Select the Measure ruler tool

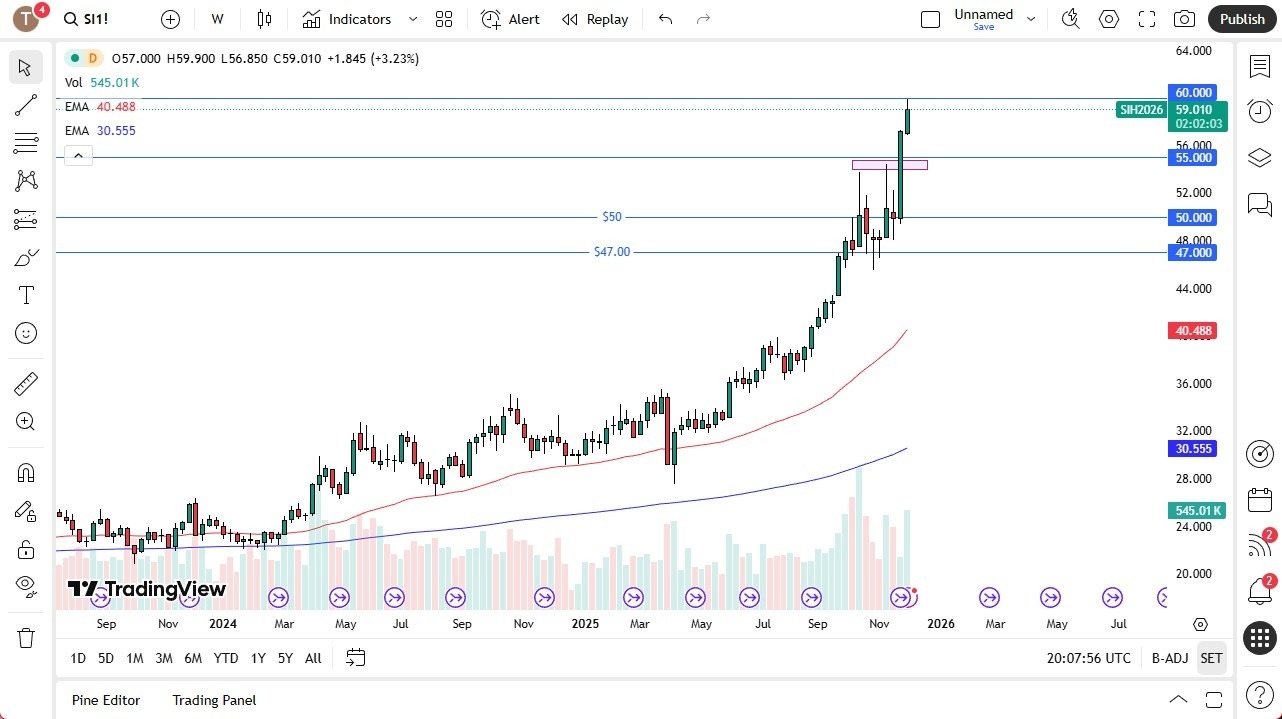click(x=26, y=383)
